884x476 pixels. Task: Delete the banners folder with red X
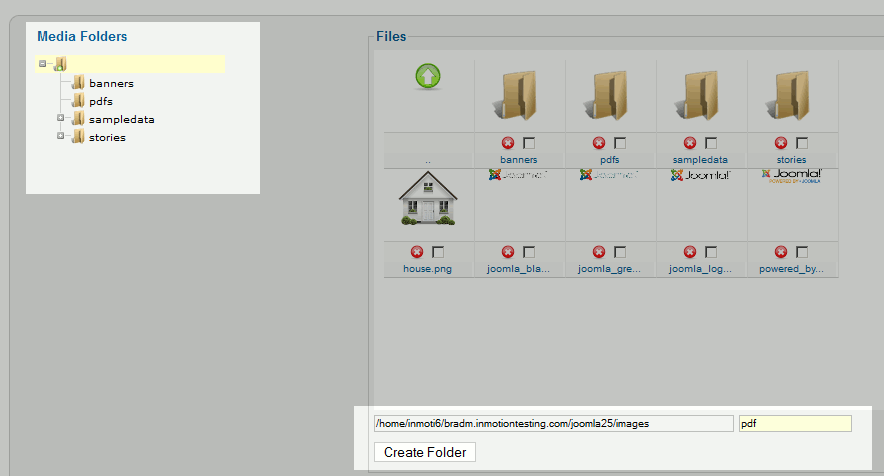[x=508, y=143]
